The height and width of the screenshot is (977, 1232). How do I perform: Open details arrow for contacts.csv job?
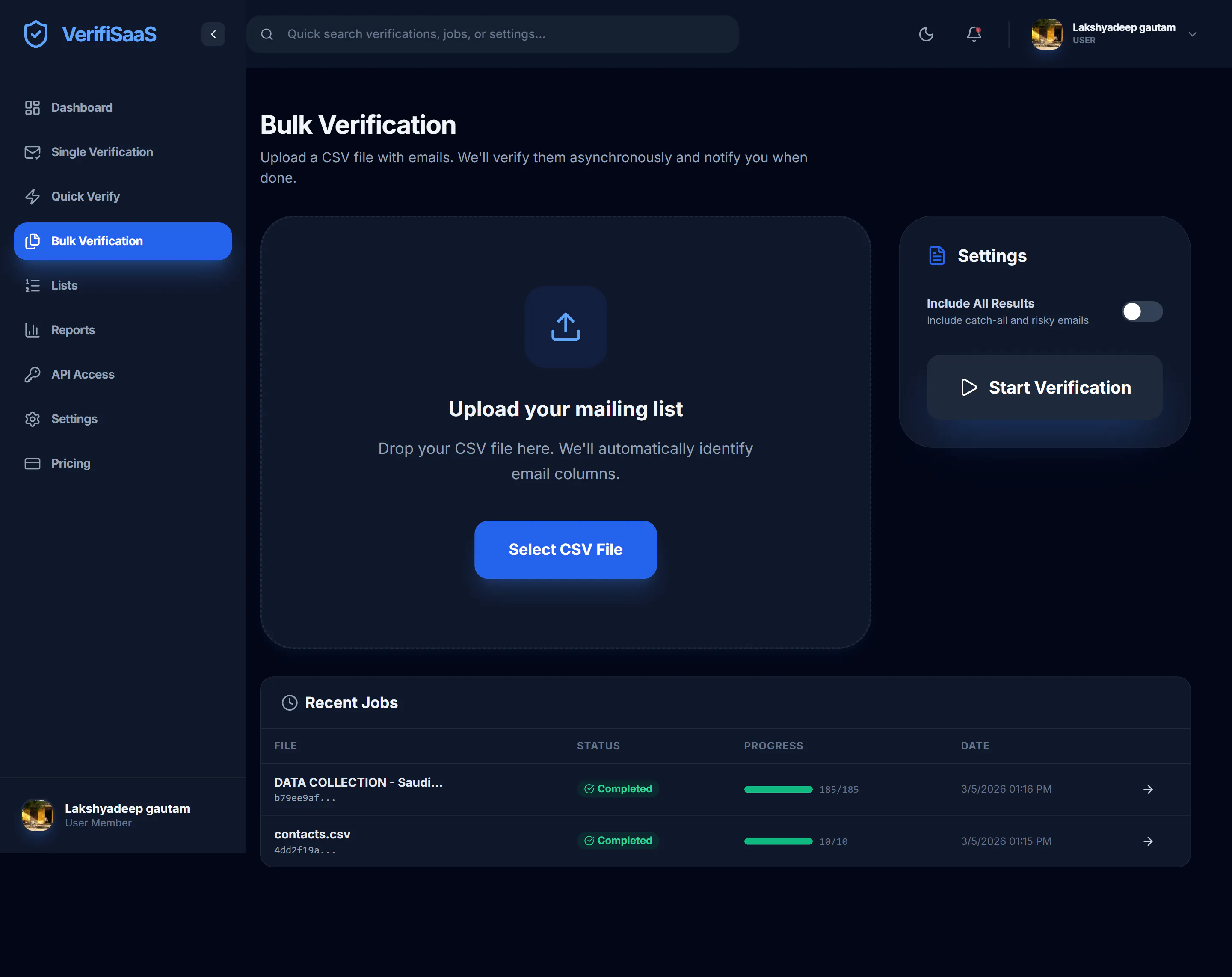pyautogui.click(x=1148, y=841)
